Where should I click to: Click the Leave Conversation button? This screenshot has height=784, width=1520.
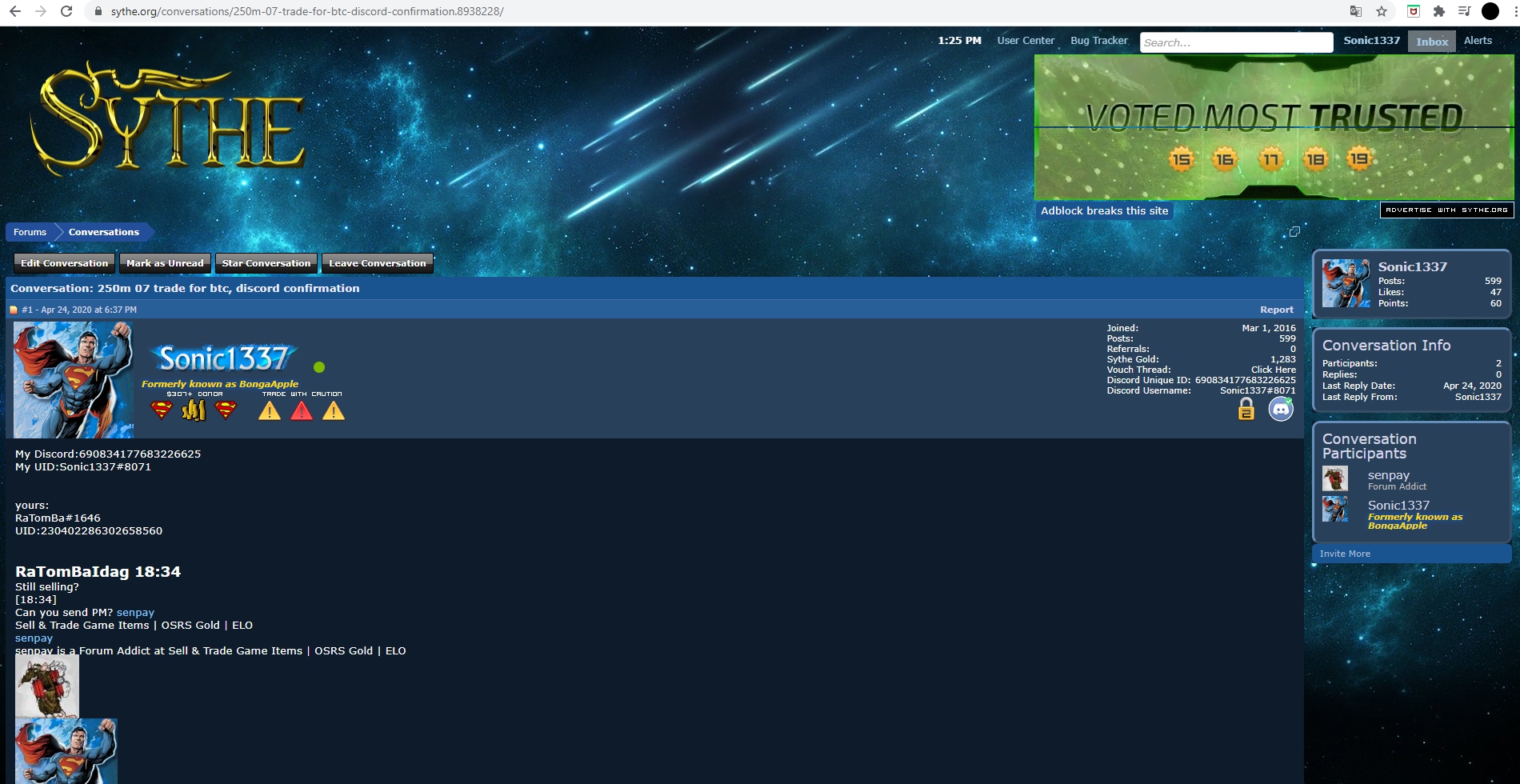[x=378, y=263]
